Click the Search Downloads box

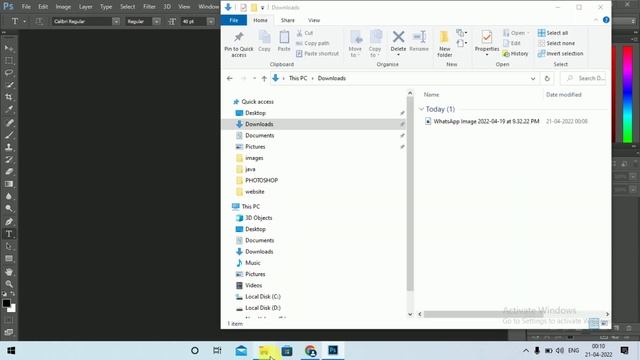pos(583,78)
